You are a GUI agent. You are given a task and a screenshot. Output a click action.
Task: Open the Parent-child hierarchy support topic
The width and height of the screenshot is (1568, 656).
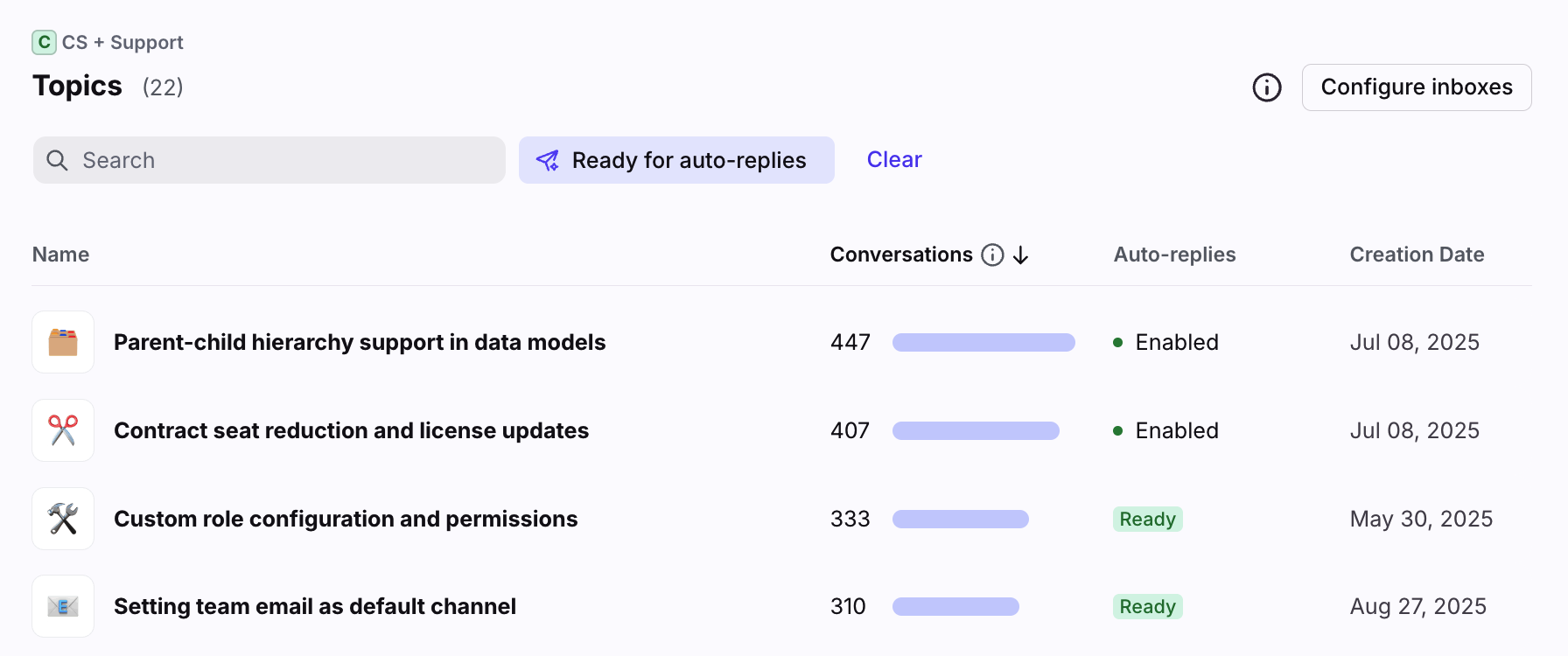pos(360,342)
